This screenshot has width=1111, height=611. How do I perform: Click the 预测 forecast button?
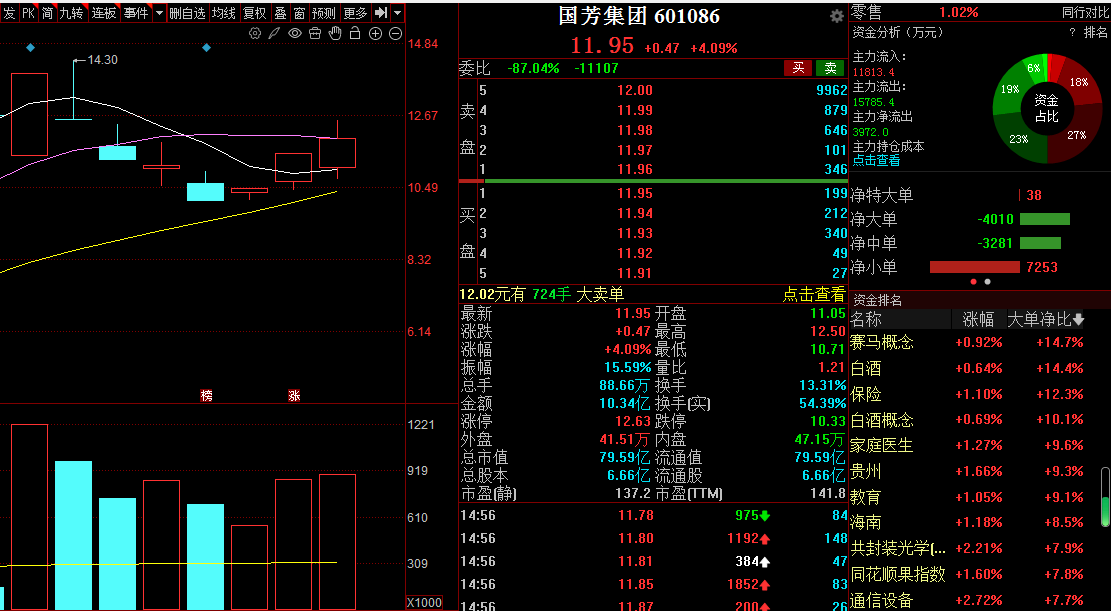[324, 13]
